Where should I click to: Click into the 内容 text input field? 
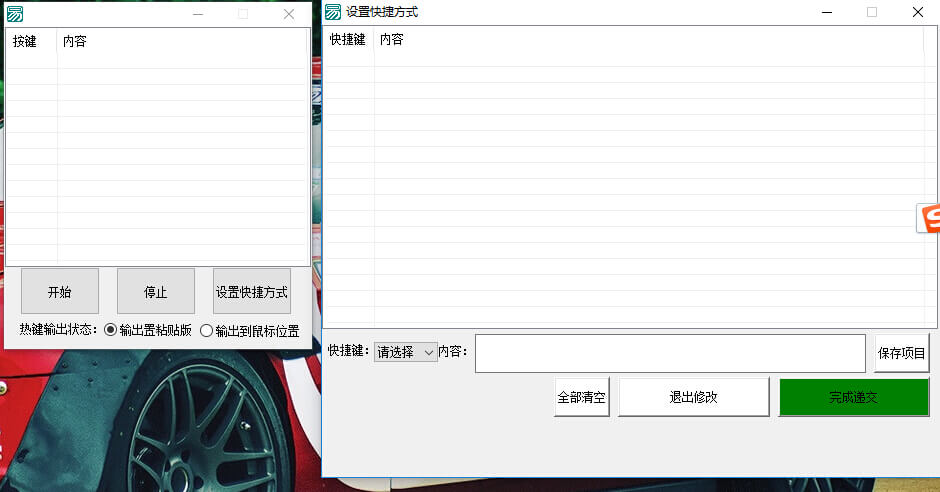[x=669, y=353]
